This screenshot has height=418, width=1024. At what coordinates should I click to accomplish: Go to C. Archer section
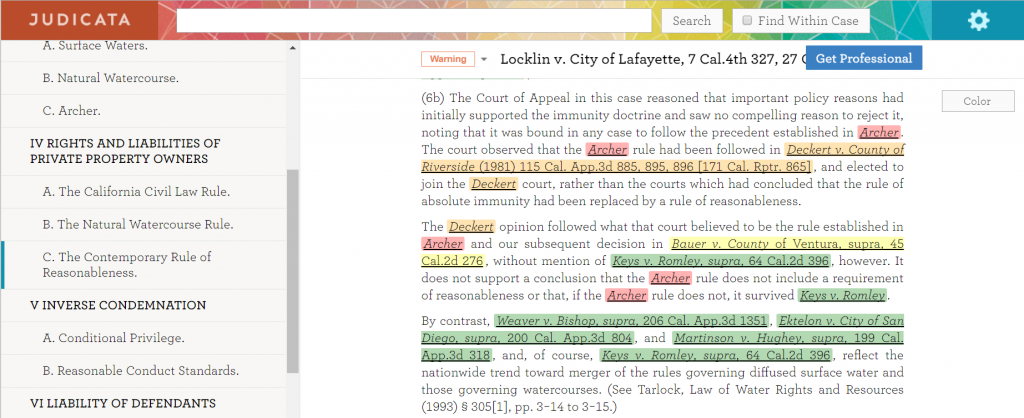(x=72, y=111)
